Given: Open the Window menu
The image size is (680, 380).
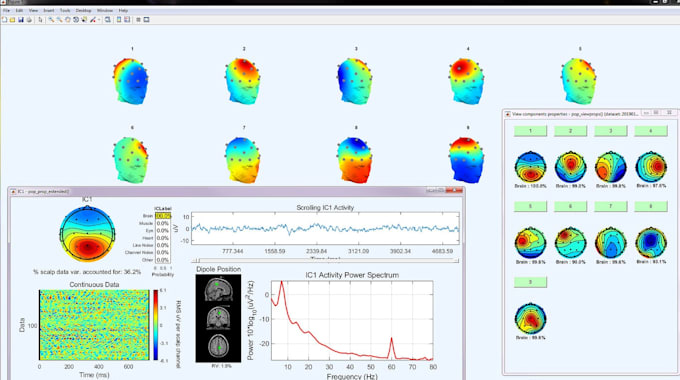Looking at the screenshot, I should (105, 10).
